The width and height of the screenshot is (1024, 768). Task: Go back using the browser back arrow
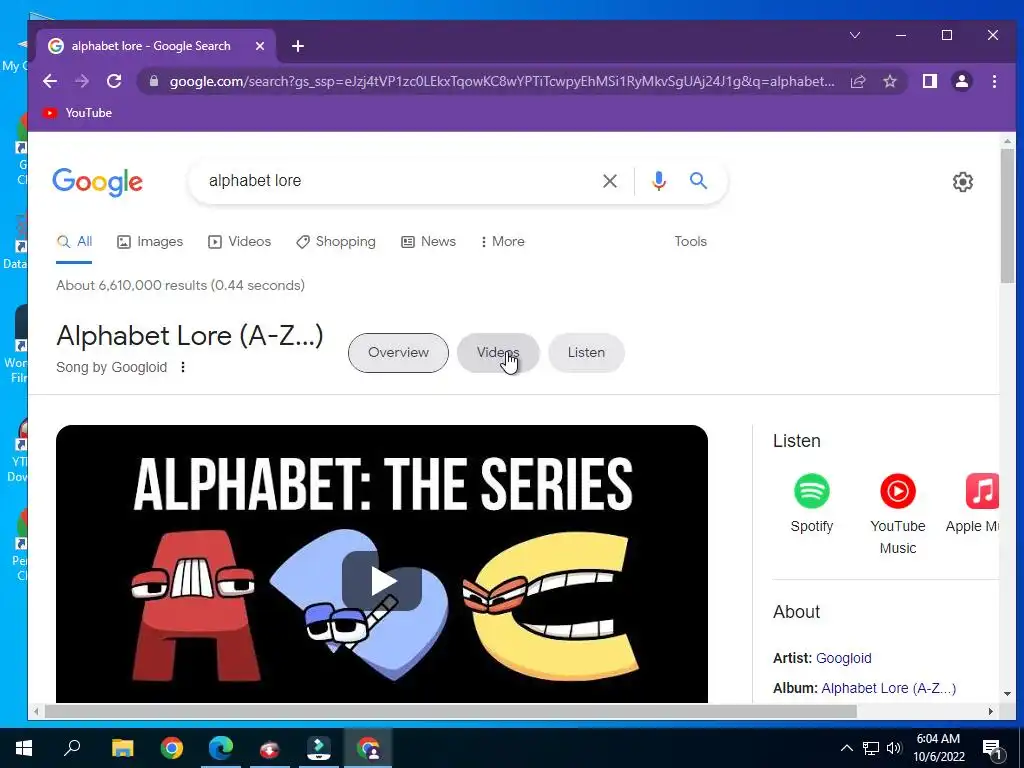point(50,81)
